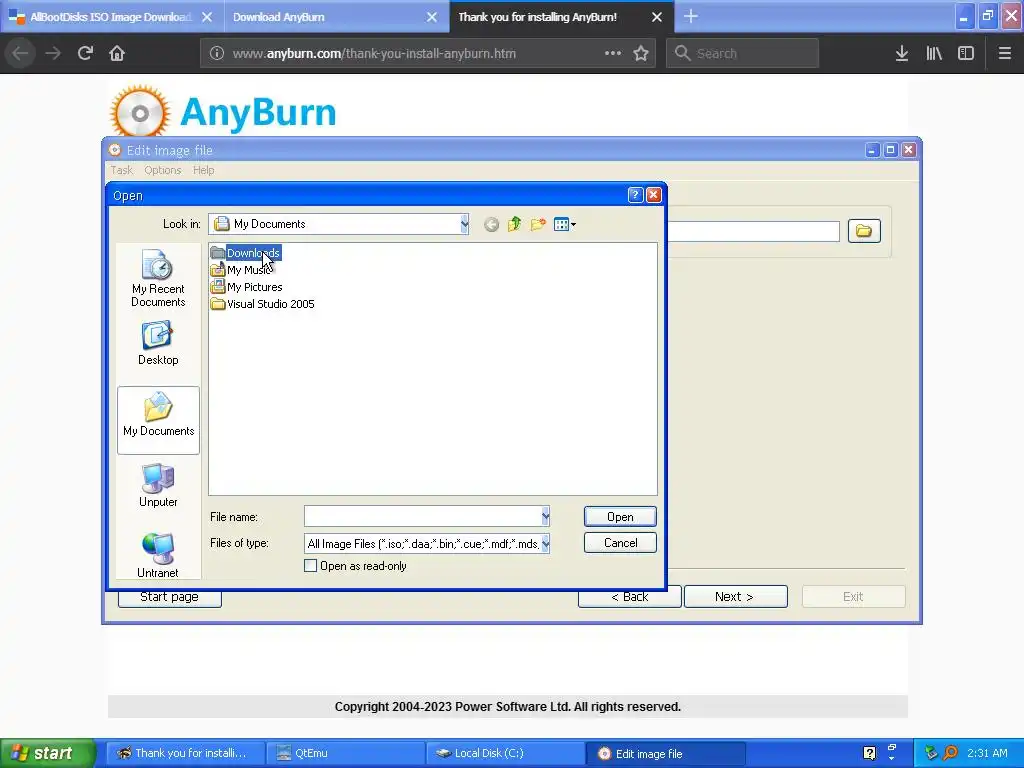The height and width of the screenshot is (768, 1024).
Task: Open the Options menu in AnyBurn
Action: pos(163,170)
